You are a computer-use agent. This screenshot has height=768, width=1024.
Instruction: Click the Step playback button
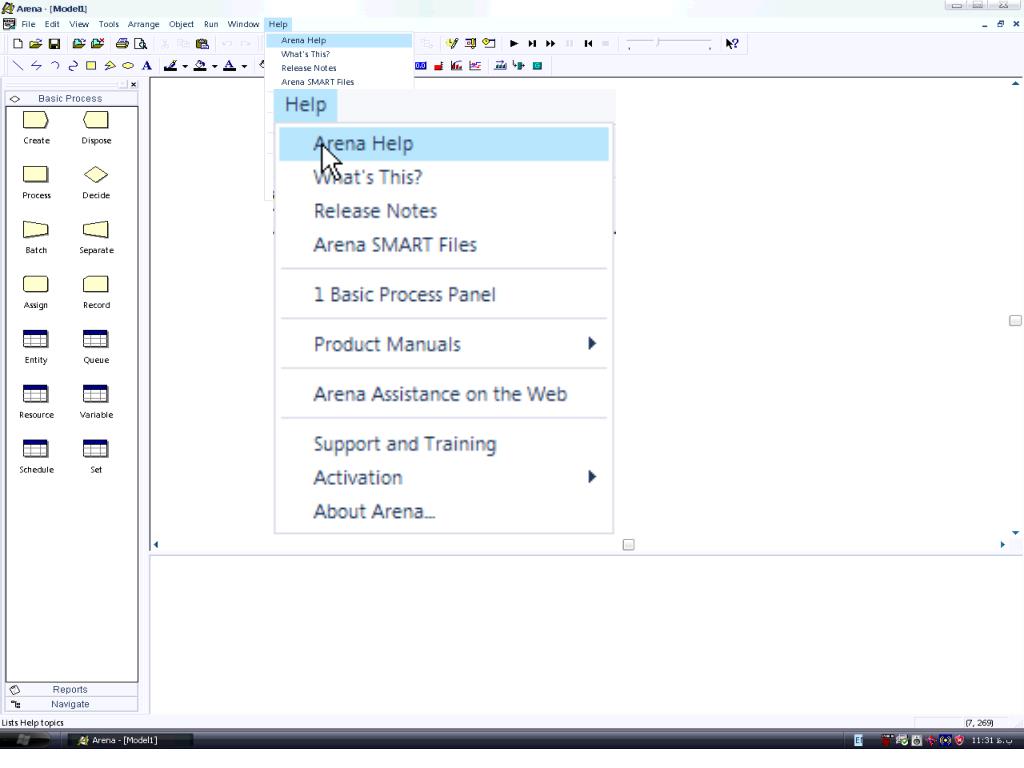pyautogui.click(x=532, y=44)
